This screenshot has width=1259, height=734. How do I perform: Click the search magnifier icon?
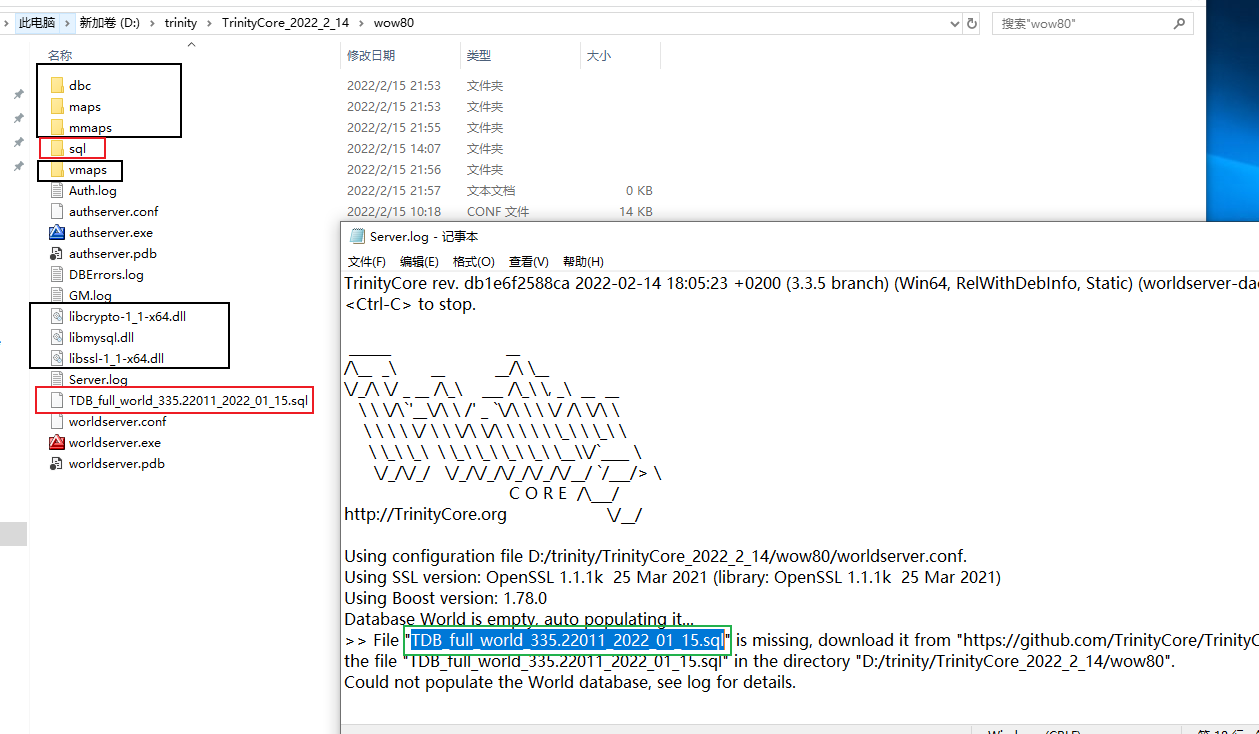1179,23
